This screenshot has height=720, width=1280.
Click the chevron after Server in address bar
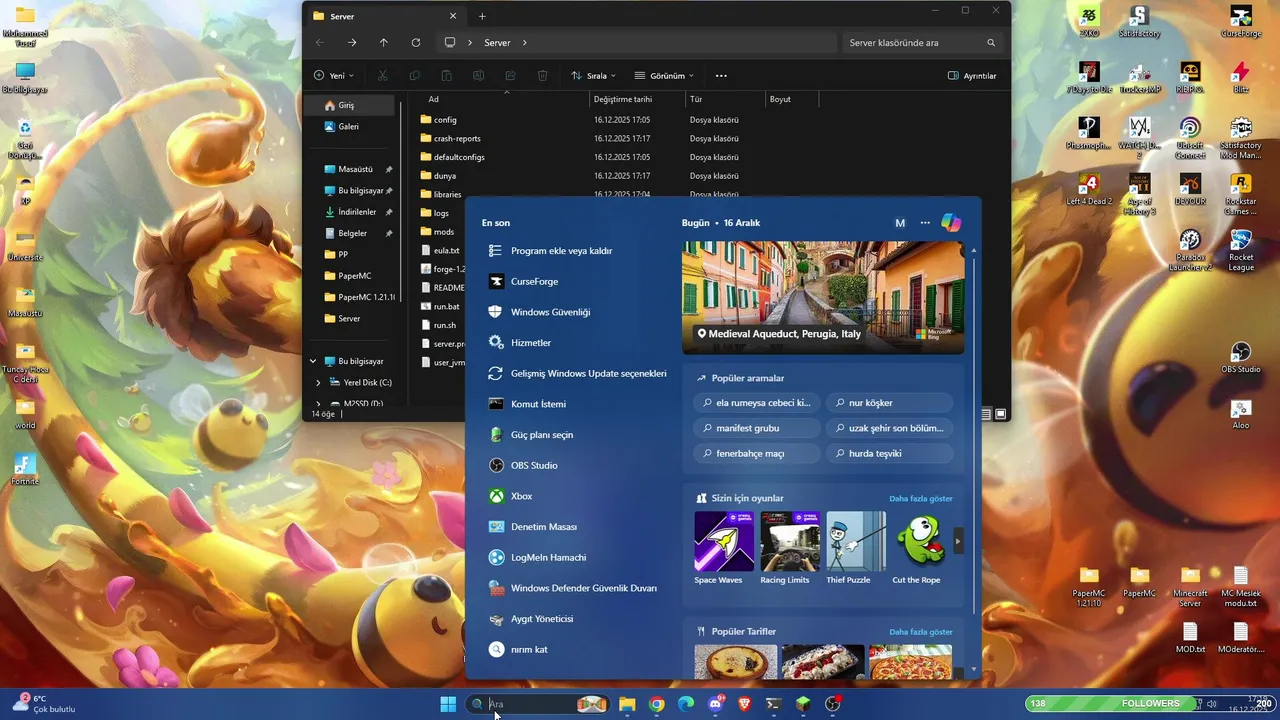pyautogui.click(x=524, y=43)
